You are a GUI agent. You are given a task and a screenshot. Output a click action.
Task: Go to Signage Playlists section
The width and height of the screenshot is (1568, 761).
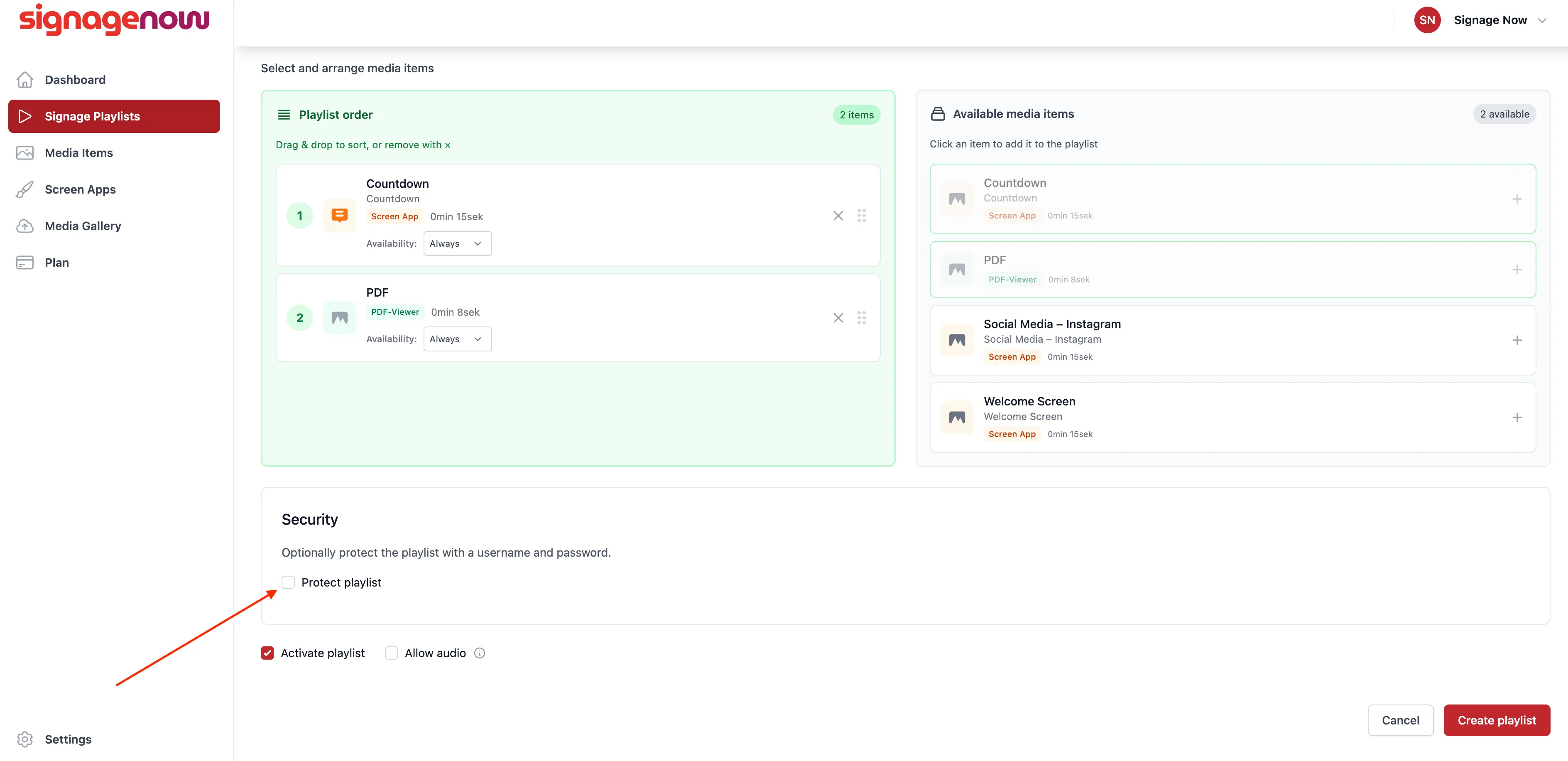coord(114,116)
